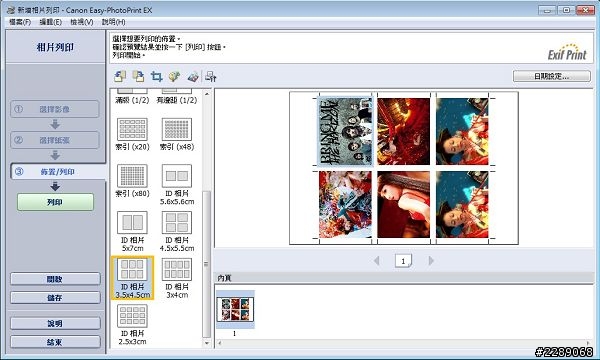Open the 檔案(F) menu

pos(20,22)
